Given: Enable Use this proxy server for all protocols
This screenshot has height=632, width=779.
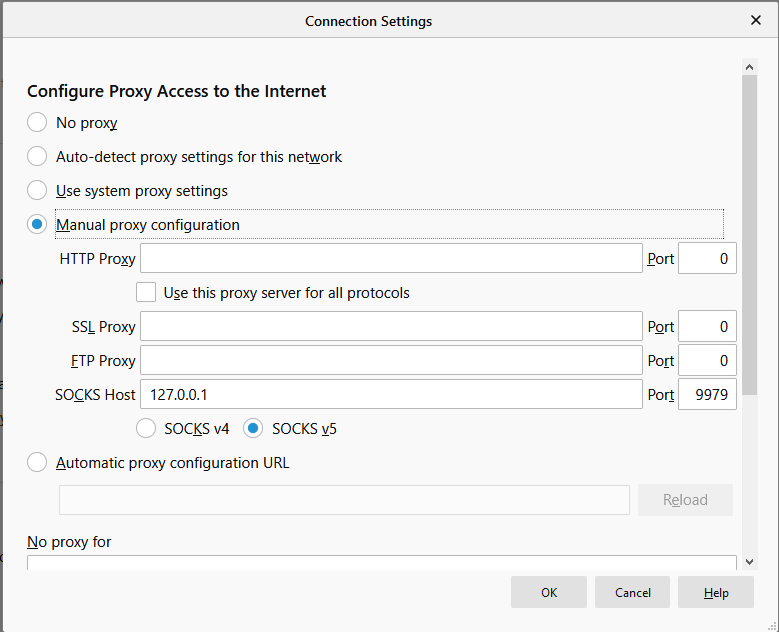Looking at the screenshot, I should [146, 292].
